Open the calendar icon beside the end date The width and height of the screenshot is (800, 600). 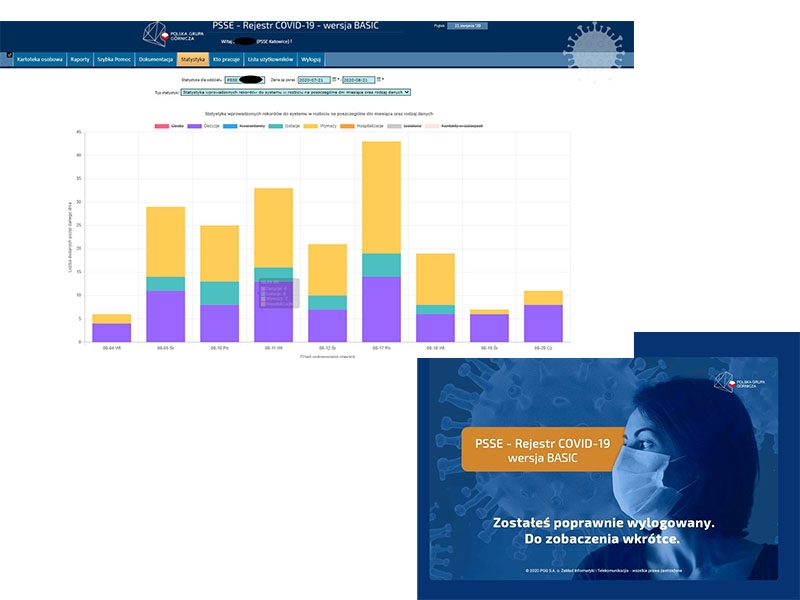point(379,80)
